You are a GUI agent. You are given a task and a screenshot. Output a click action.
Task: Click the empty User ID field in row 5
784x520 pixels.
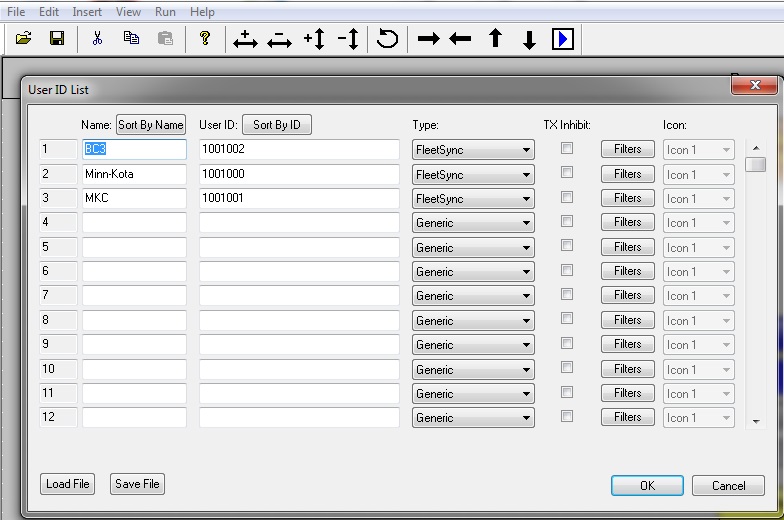pyautogui.click(x=299, y=247)
